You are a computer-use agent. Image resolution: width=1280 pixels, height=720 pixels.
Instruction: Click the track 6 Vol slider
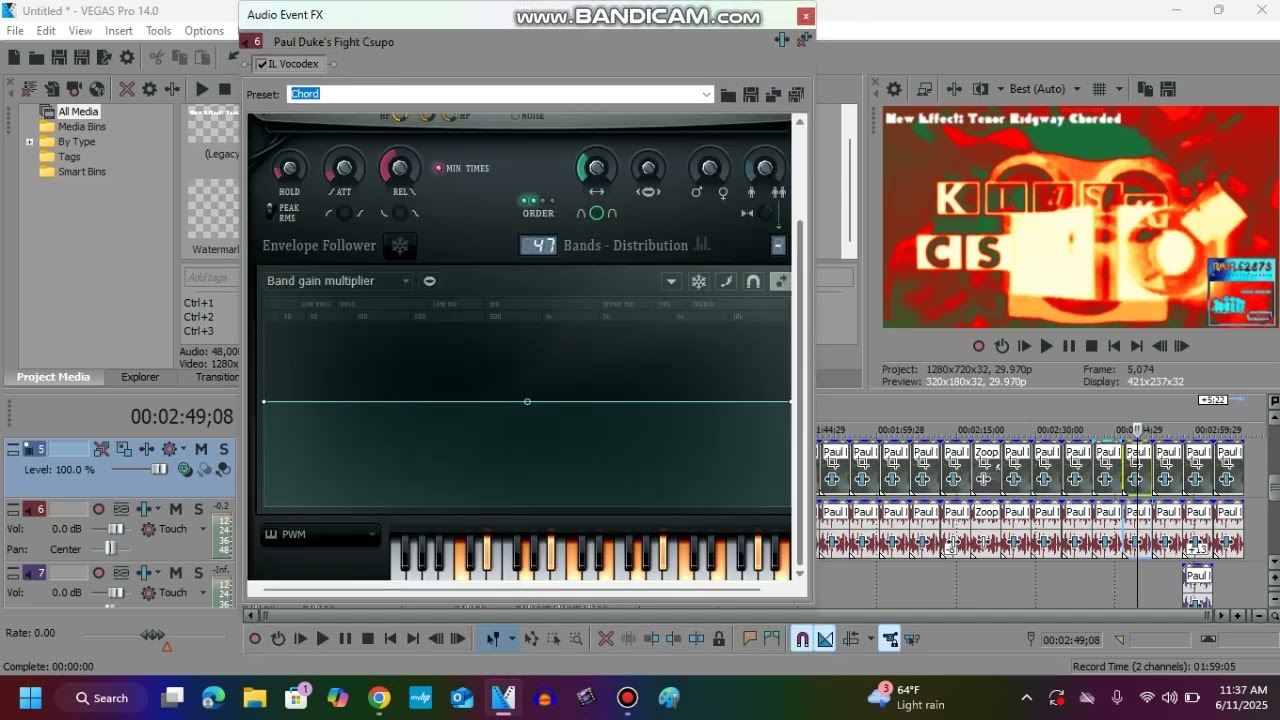coord(115,529)
